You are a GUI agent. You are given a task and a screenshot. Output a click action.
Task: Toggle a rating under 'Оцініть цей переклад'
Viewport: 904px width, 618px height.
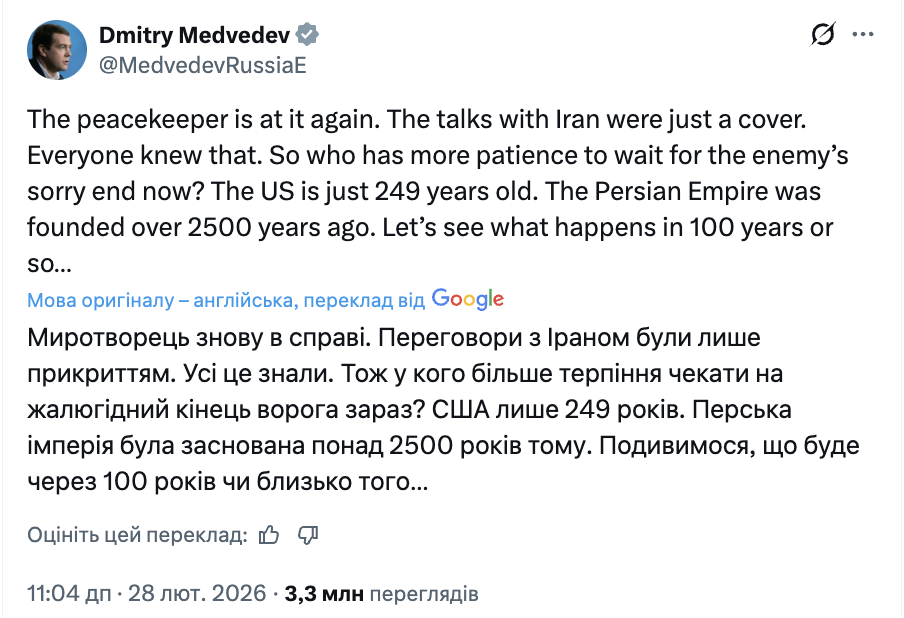(267, 535)
